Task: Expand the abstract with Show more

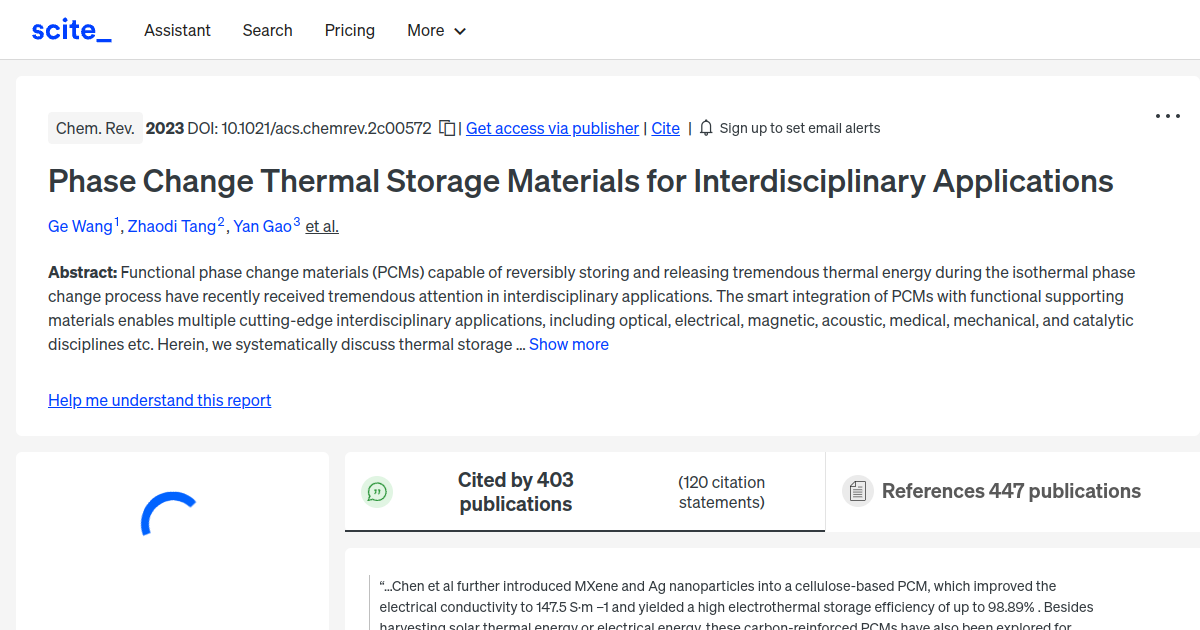Action: click(x=568, y=344)
